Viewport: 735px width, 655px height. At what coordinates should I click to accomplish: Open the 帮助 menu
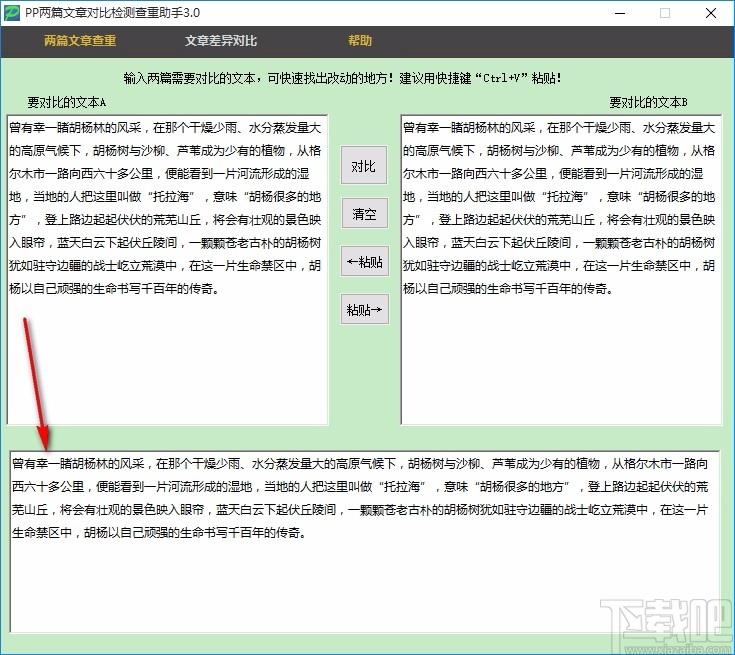click(x=360, y=42)
